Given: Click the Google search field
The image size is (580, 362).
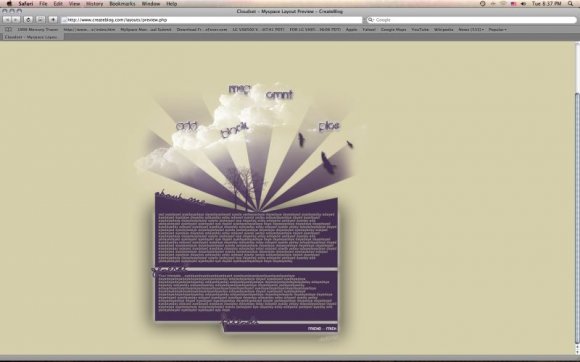Looking at the screenshot, I should click(x=472, y=20).
